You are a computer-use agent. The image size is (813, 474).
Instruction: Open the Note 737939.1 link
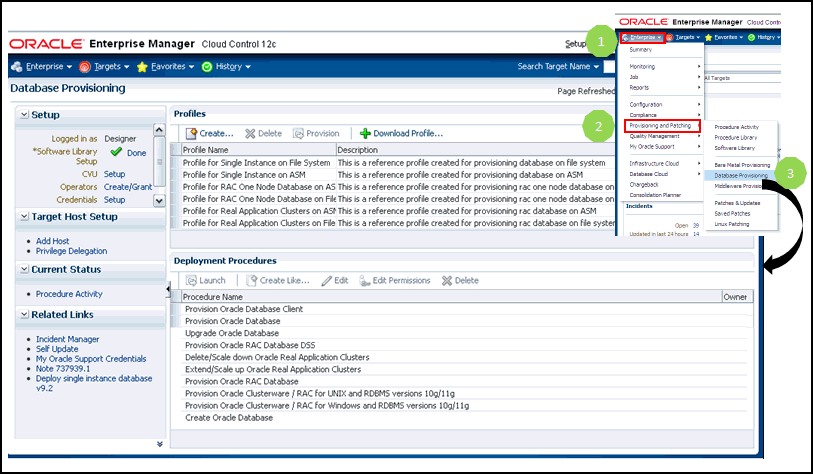[63, 369]
